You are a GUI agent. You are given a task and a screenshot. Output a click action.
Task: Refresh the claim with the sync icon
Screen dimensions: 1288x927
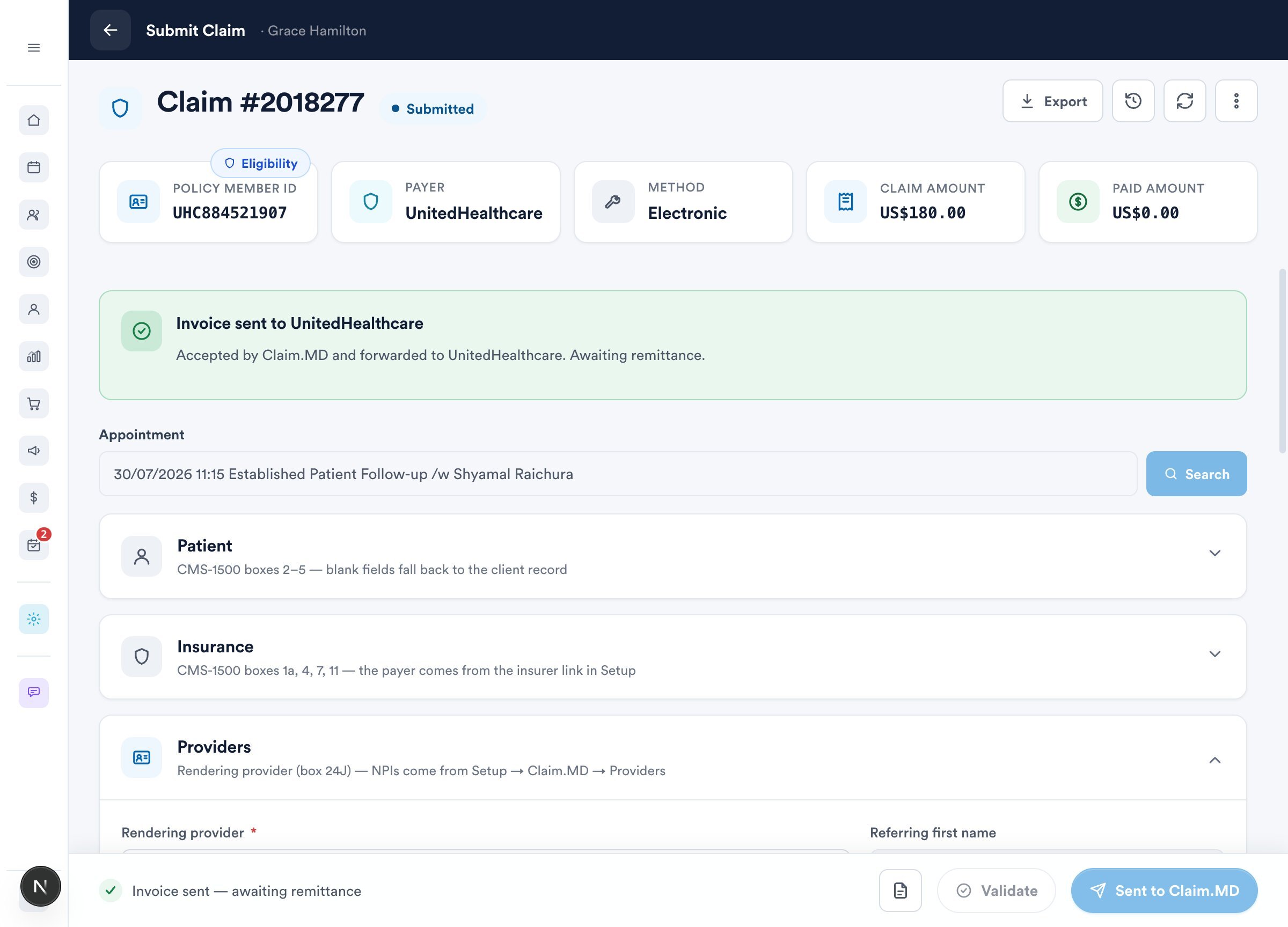coord(1184,101)
